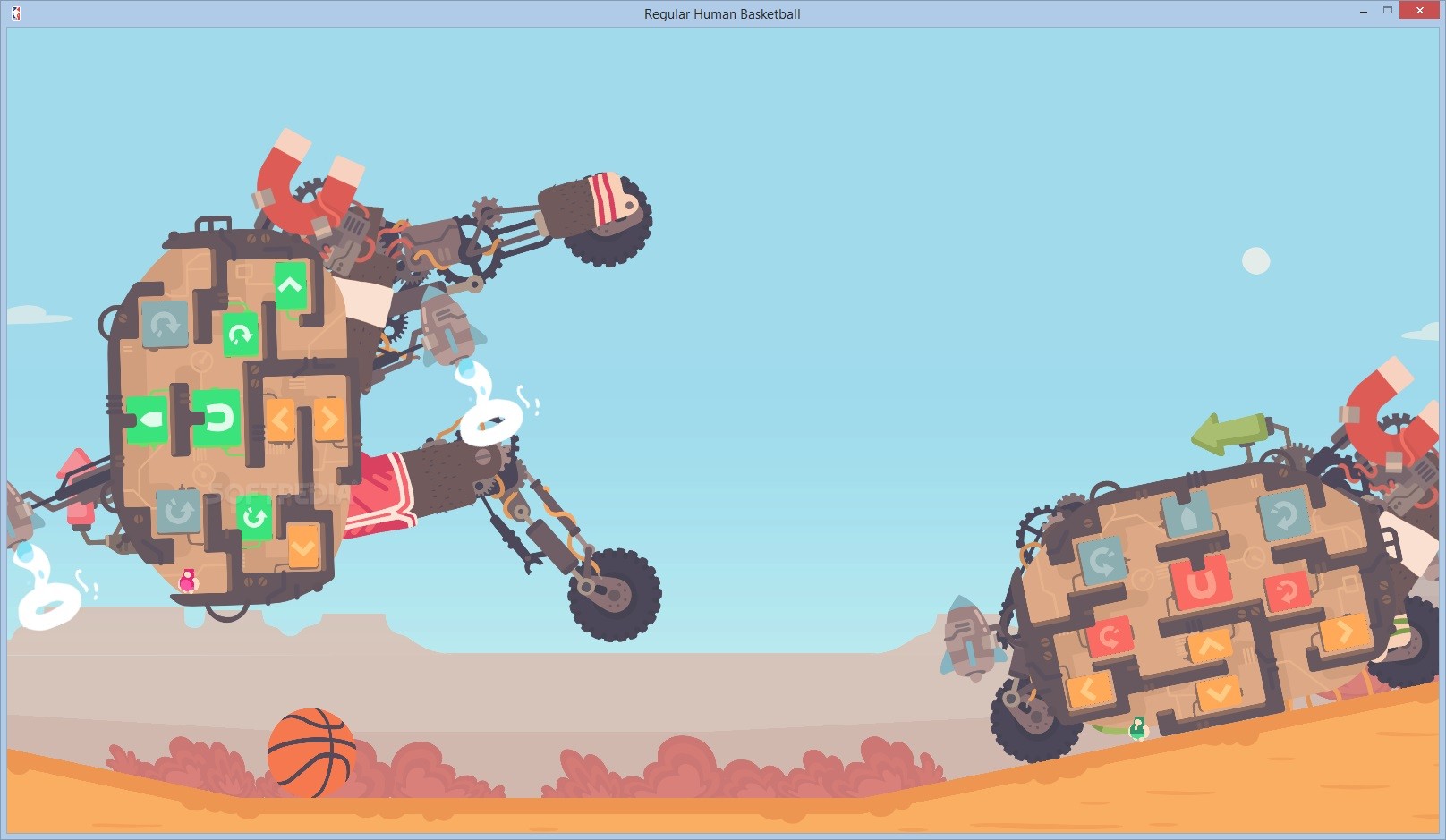This screenshot has height=840, width=1446.
Task: Activate the green clockwise rotate button in the left robot
Action: tap(240, 334)
